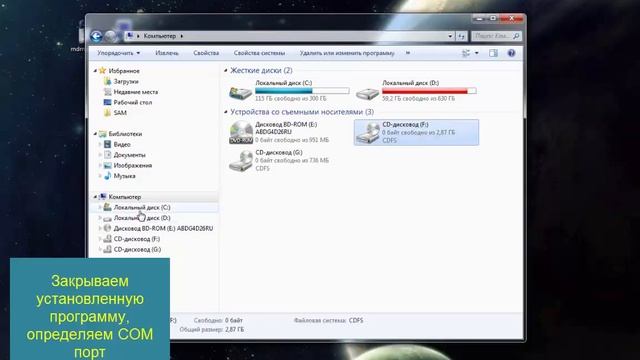
Task: Click Удалить или изменить программу
Action: coord(347,53)
